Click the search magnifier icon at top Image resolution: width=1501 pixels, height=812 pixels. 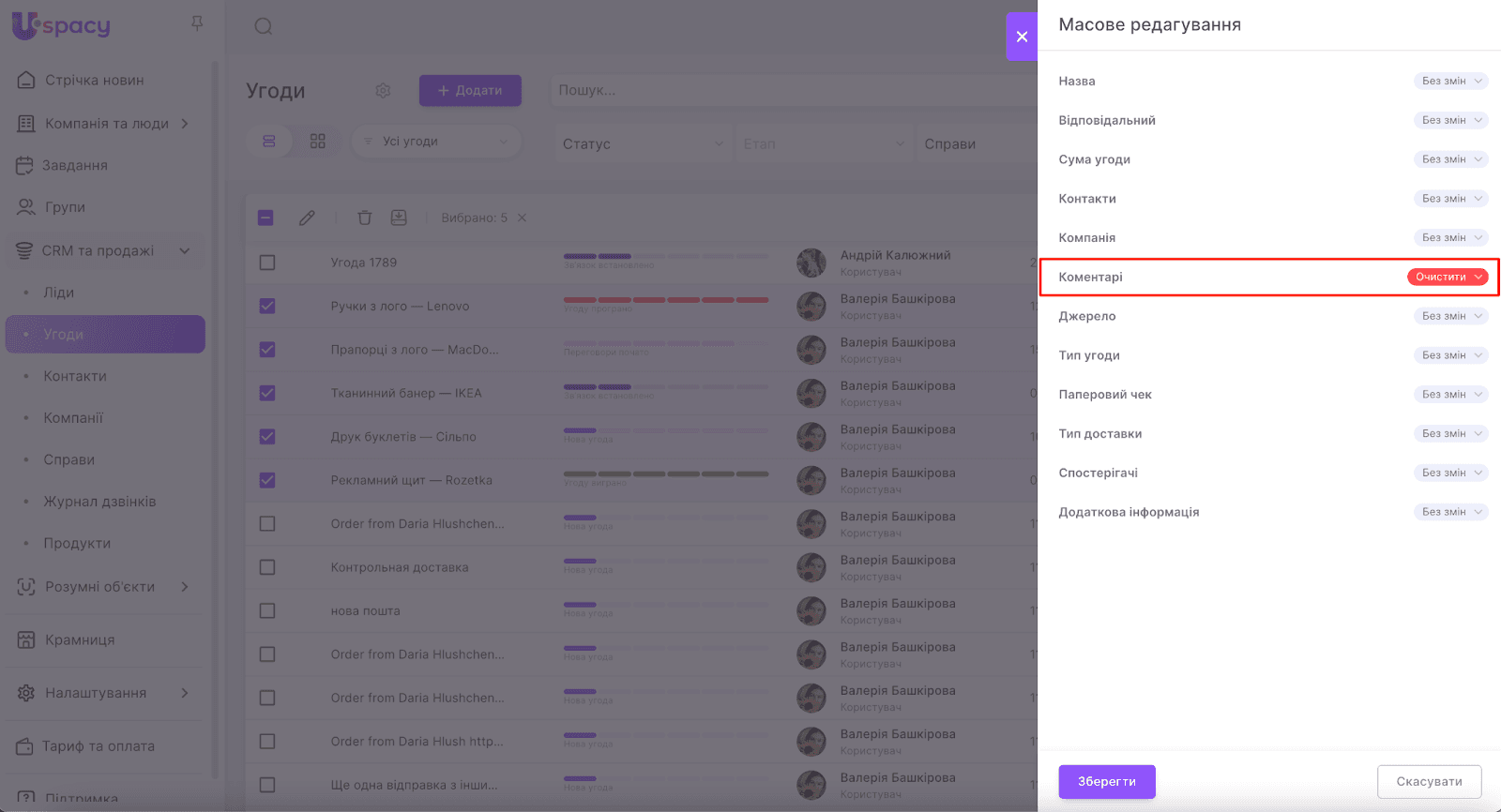[264, 26]
